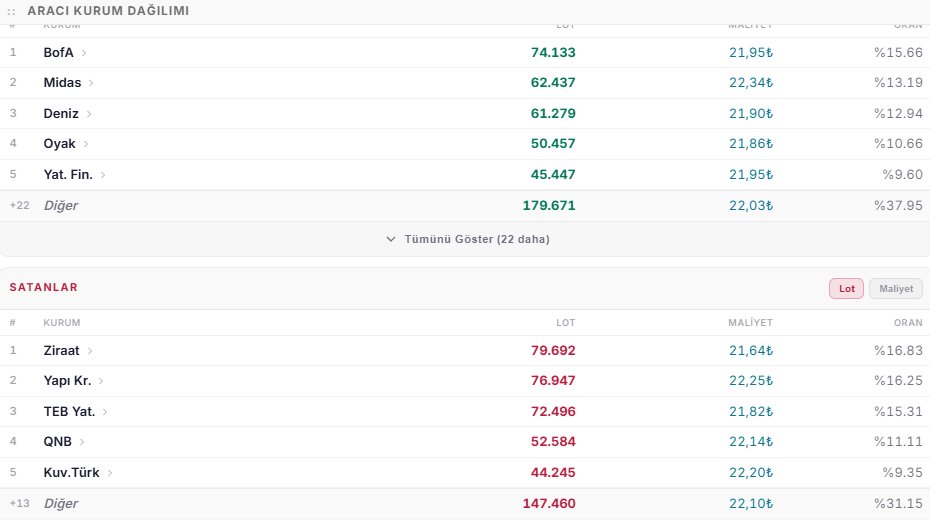This screenshot has width=930, height=529.
Task: Click QNB lot value 52.584
Action: point(553,442)
